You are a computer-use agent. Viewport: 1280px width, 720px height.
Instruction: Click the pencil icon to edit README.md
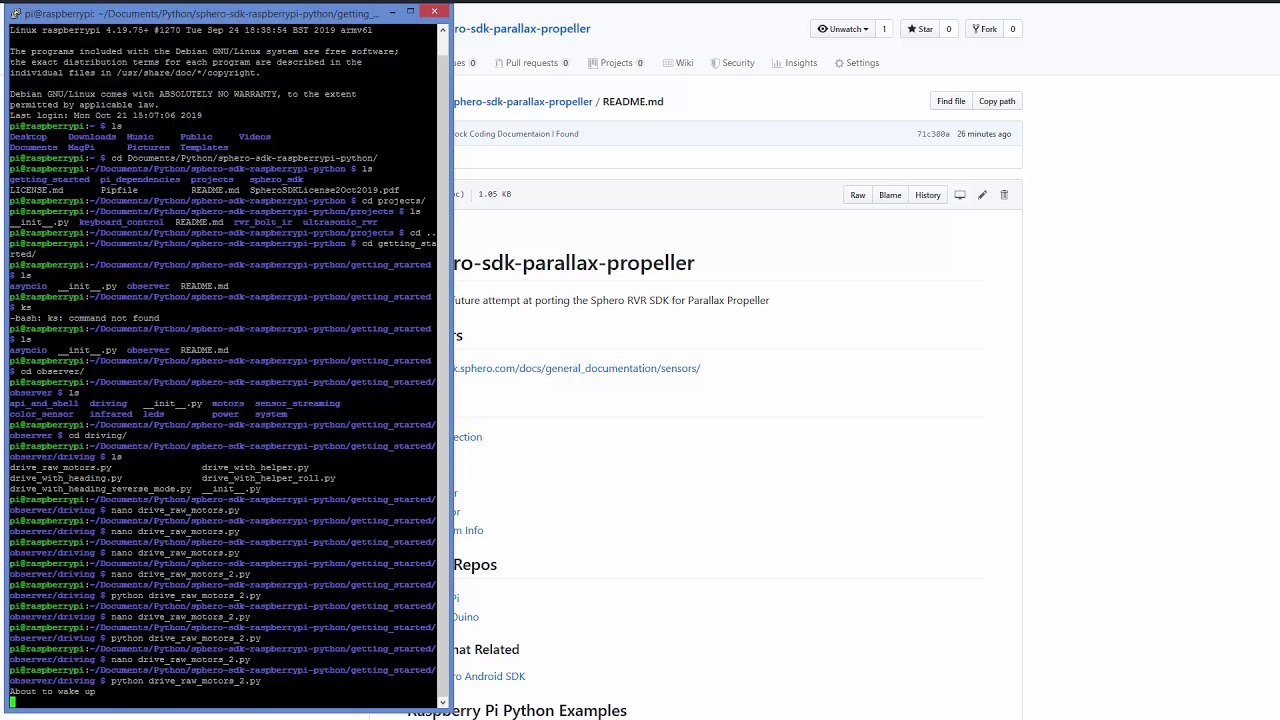(x=982, y=195)
